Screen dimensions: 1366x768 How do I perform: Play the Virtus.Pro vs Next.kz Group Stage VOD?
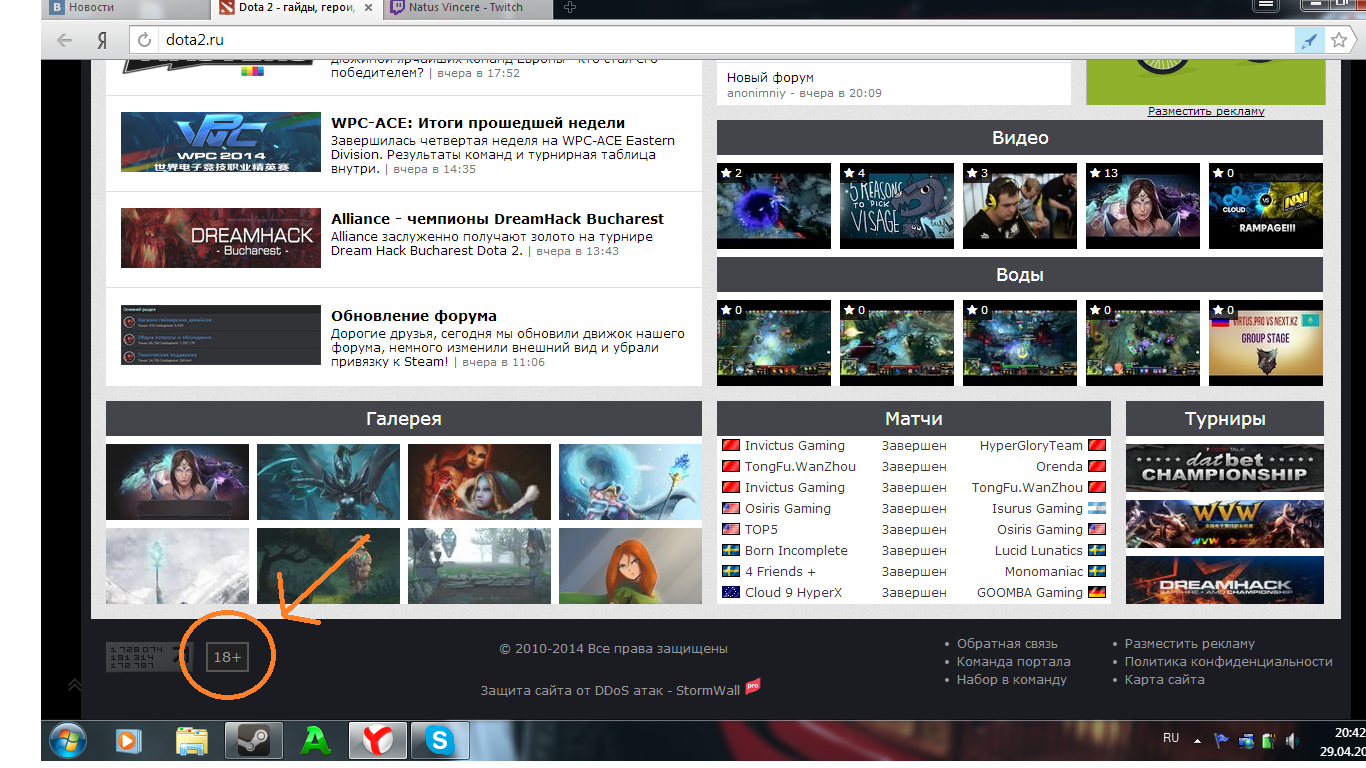coord(1266,343)
